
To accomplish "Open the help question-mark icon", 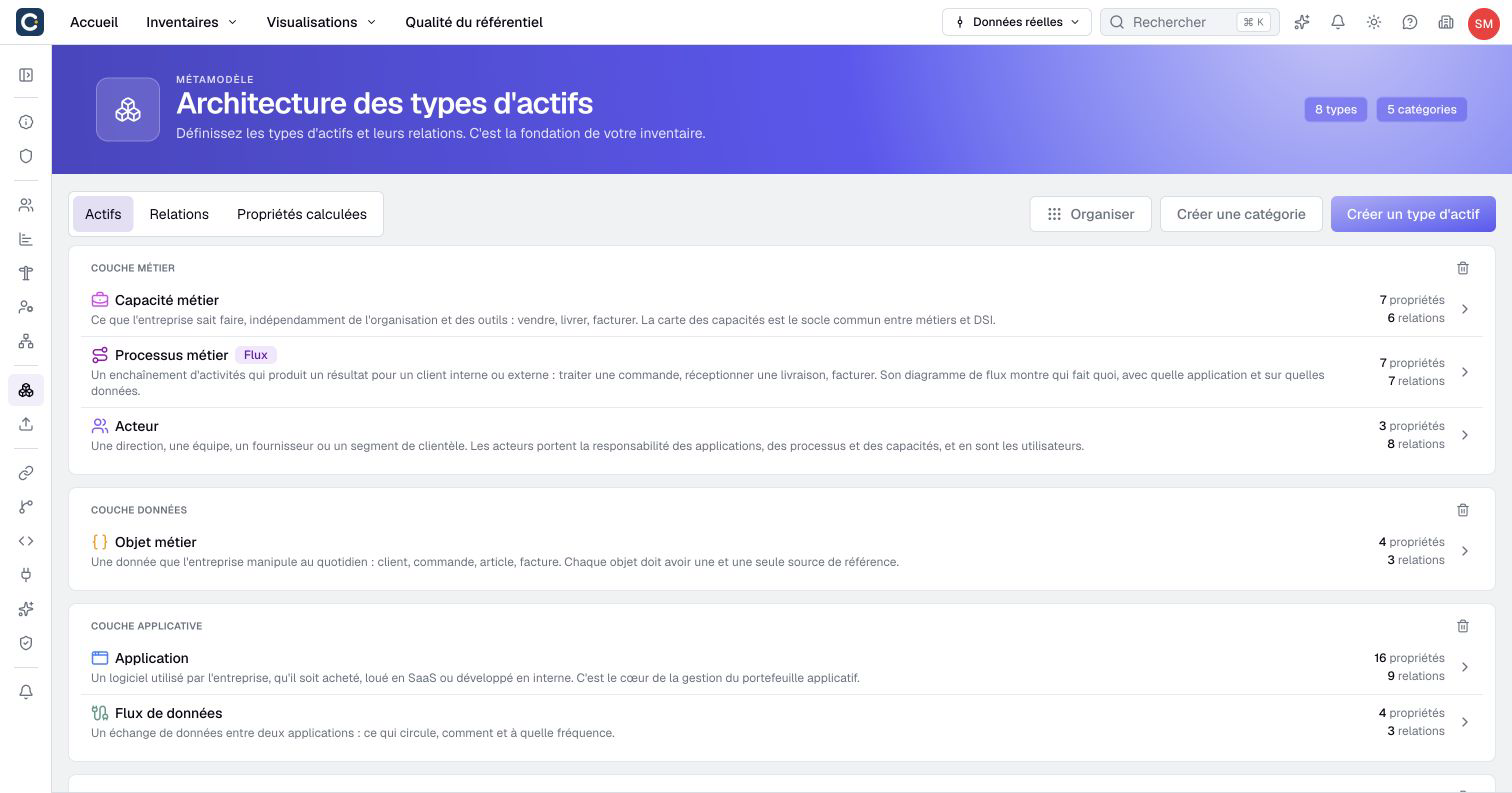I will tap(1410, 22).
